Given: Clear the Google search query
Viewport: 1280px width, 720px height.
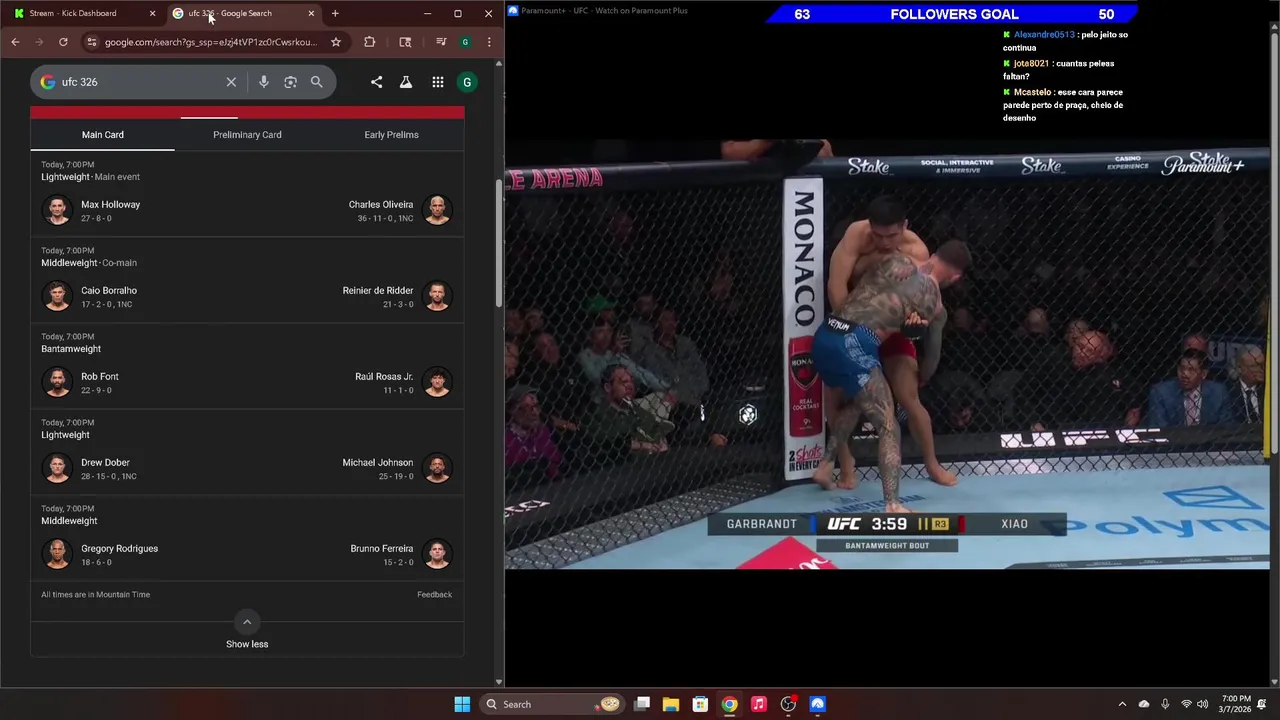Looking at the screenshot, I should (x=231, y=82).
